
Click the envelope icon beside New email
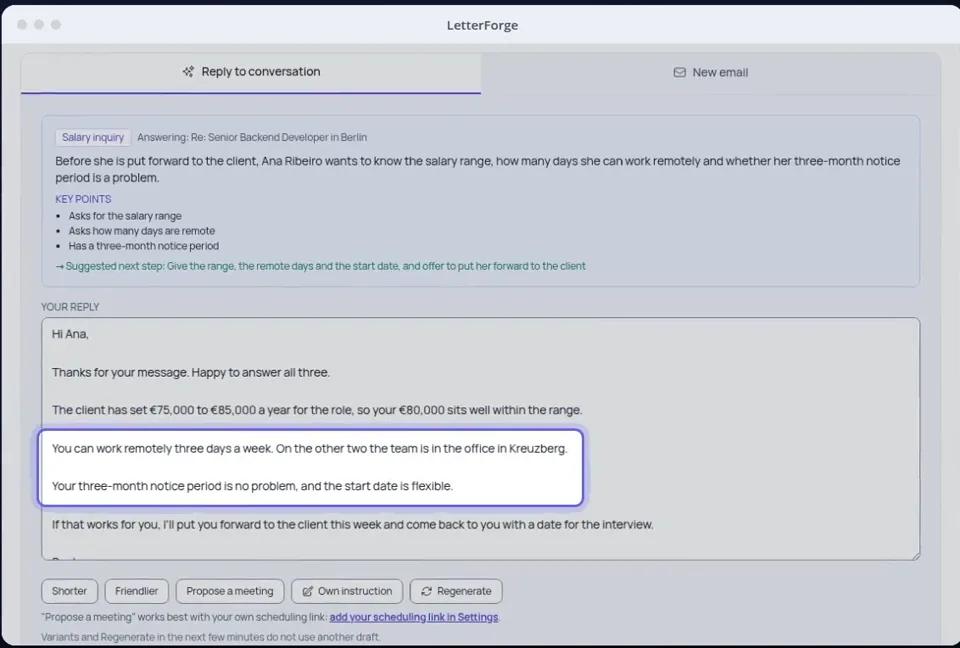[x=680, y=72]
